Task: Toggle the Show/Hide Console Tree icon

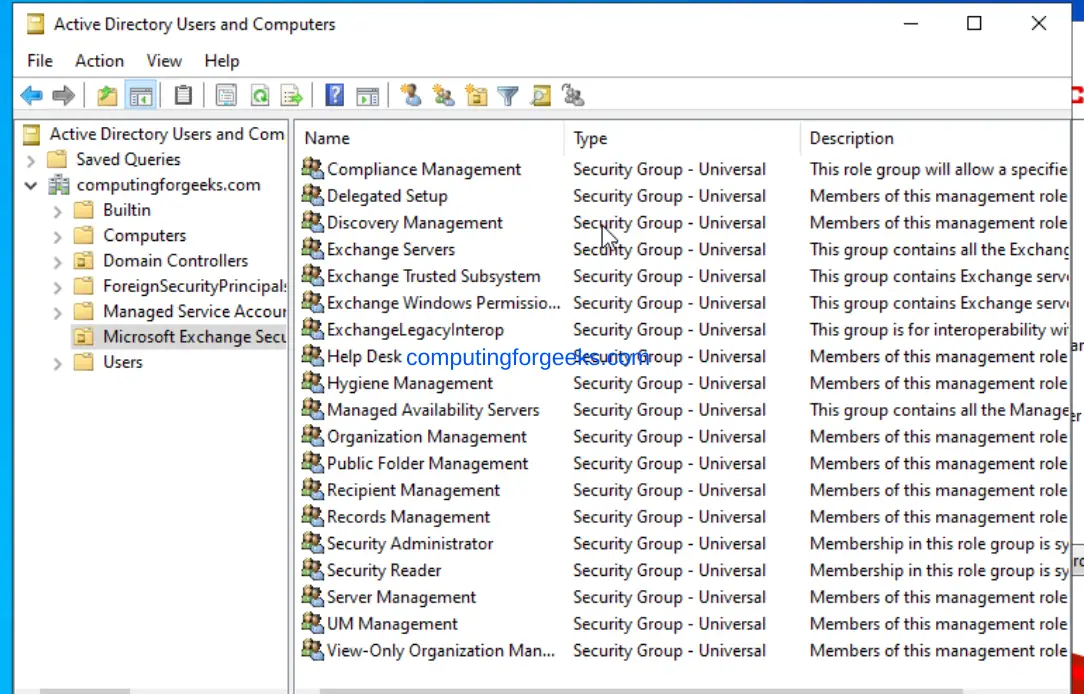Action: (x=141, y=94)
